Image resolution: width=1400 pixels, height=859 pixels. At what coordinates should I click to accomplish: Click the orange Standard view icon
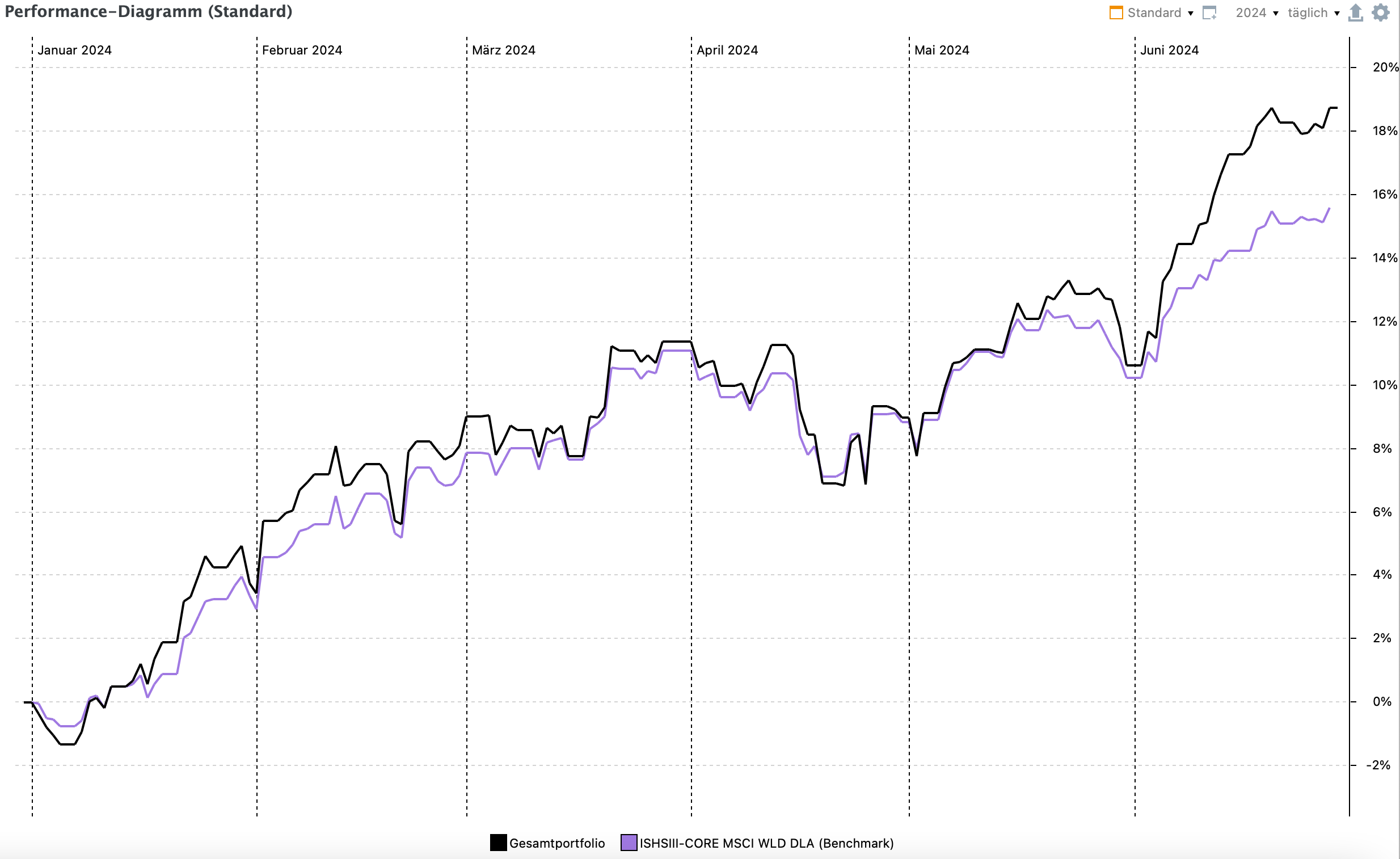click(1116, 12)
